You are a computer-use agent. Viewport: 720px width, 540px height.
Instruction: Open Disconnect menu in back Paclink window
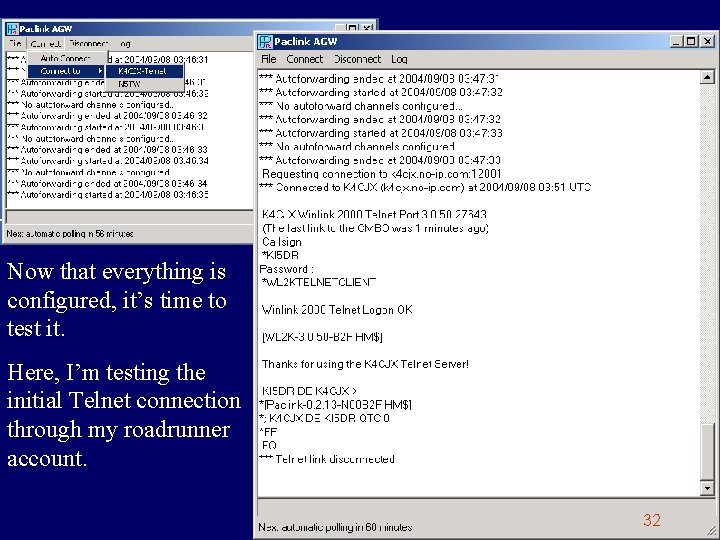88,43
